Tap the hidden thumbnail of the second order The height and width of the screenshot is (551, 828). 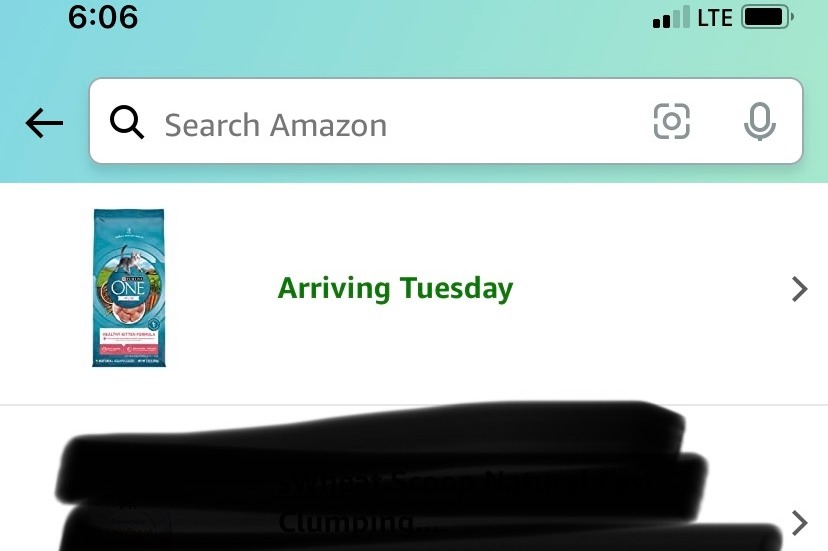129,526
